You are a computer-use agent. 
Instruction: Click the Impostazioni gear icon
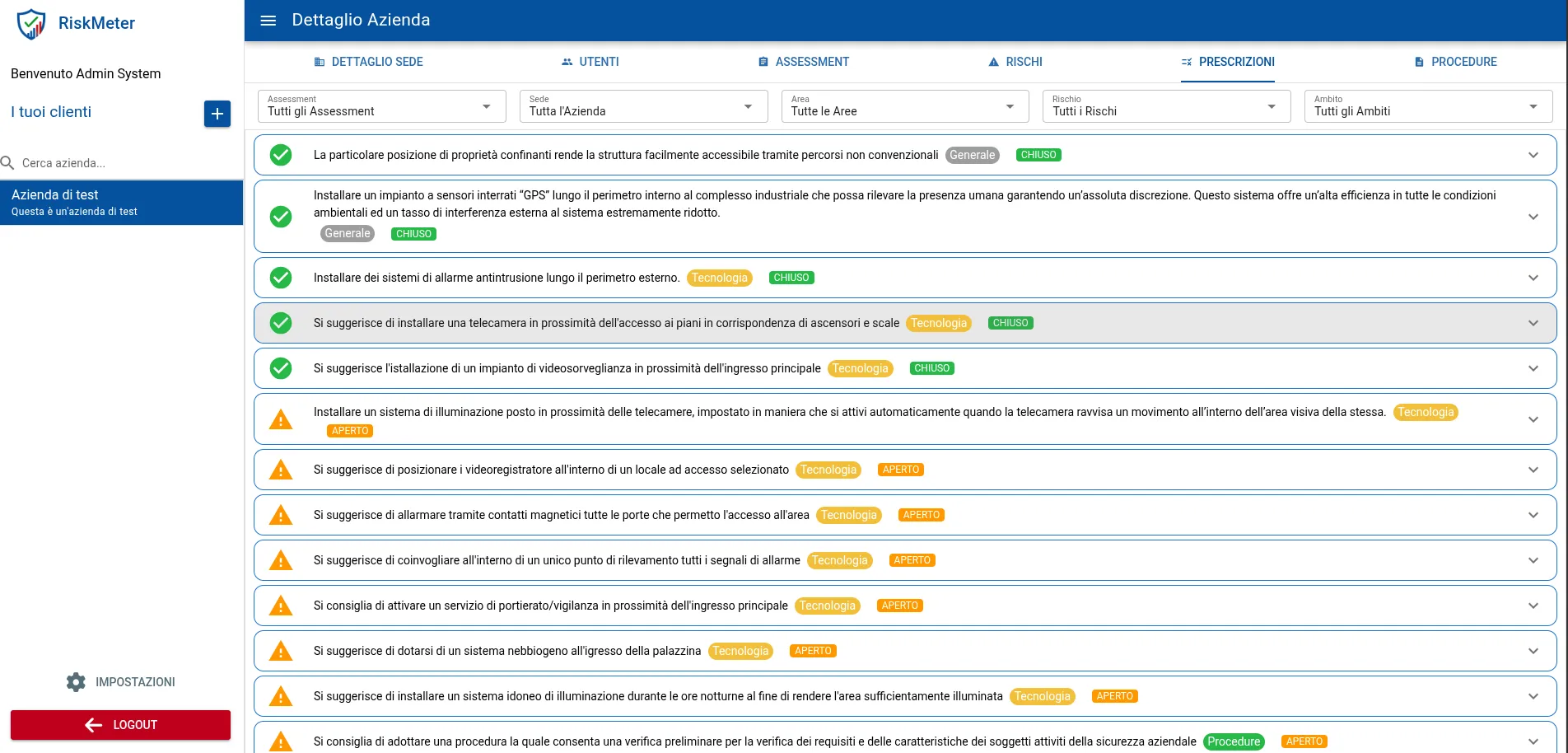[76, 682]
